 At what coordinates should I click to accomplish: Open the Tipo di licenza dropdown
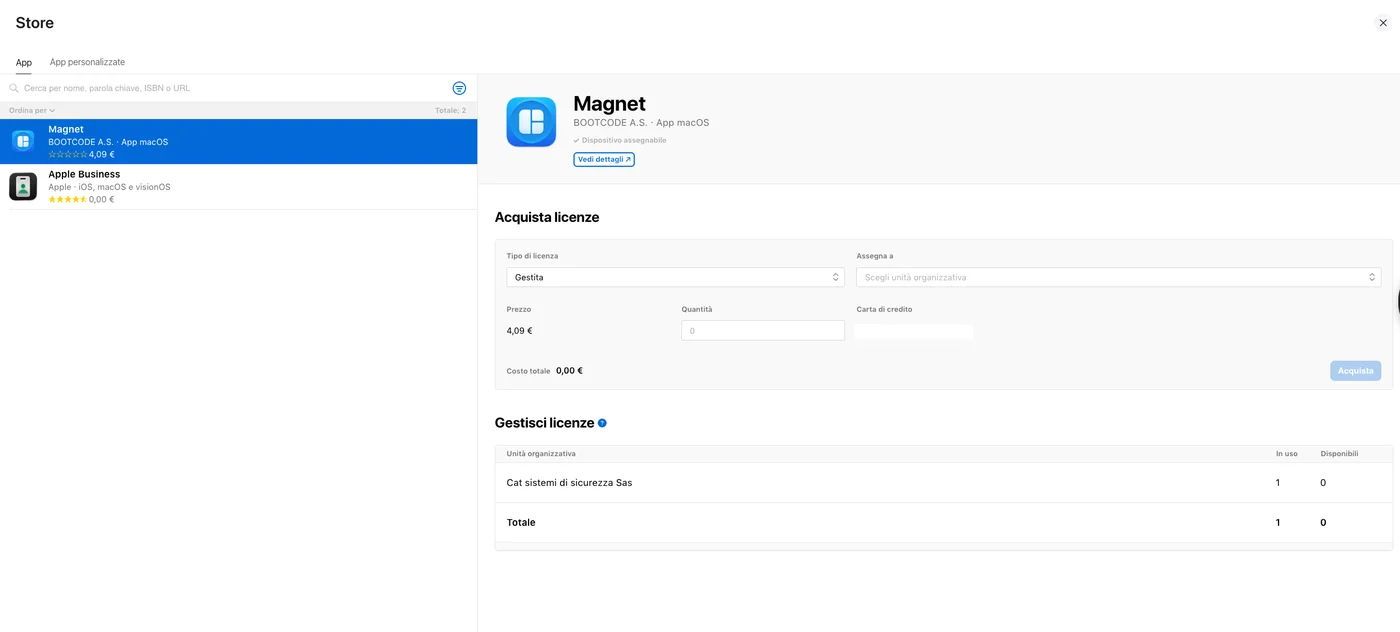675,277
